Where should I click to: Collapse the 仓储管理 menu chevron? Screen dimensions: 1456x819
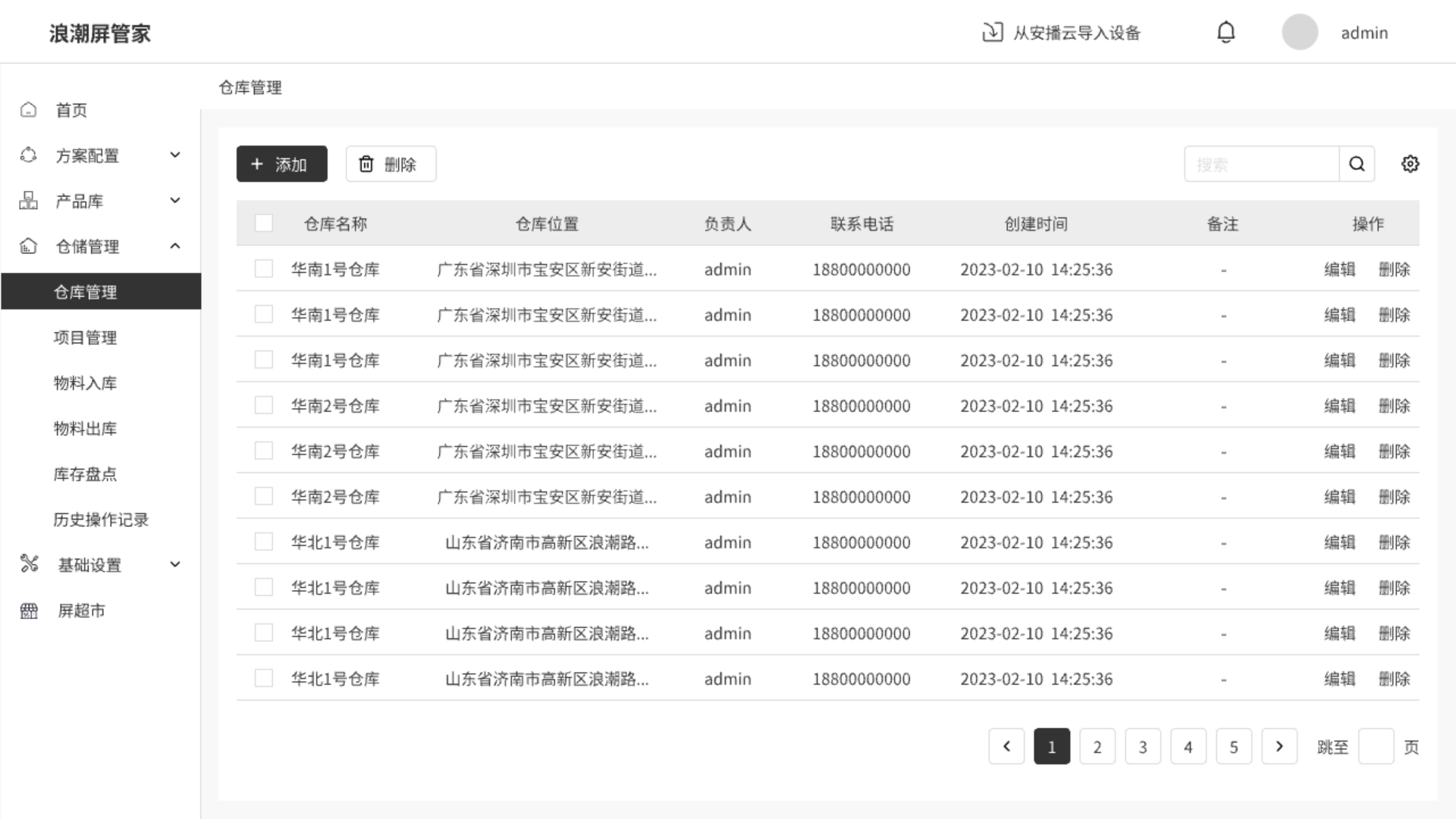tap(175, 246)
